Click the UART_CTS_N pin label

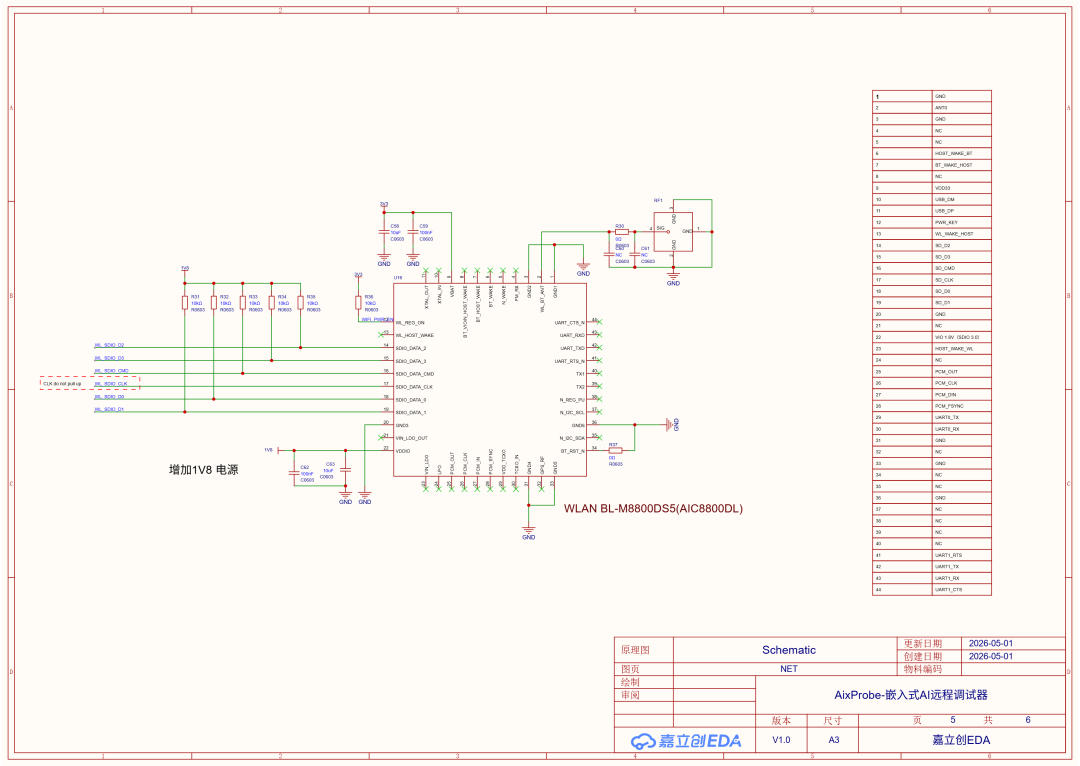click(570, 322)
